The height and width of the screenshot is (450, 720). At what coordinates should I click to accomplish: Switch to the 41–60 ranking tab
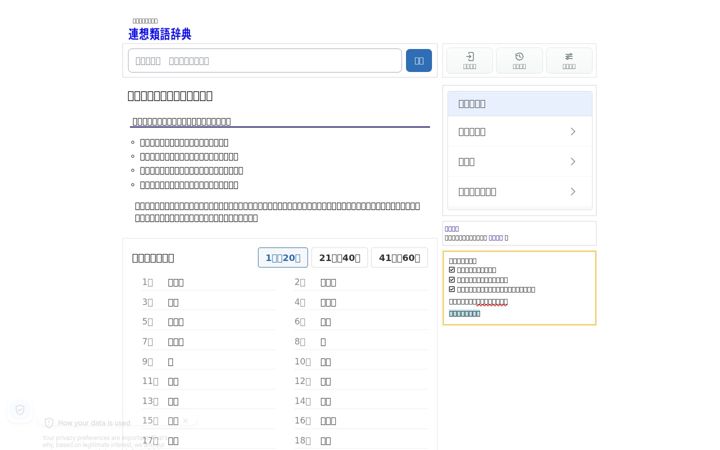399,258
